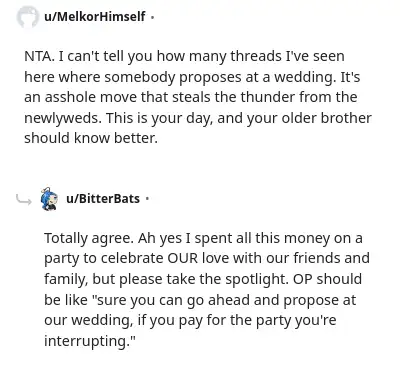Click the capitalized word "OUR" in reply
The width and height of the screenshot is (400, 376).
pos(183,258)
